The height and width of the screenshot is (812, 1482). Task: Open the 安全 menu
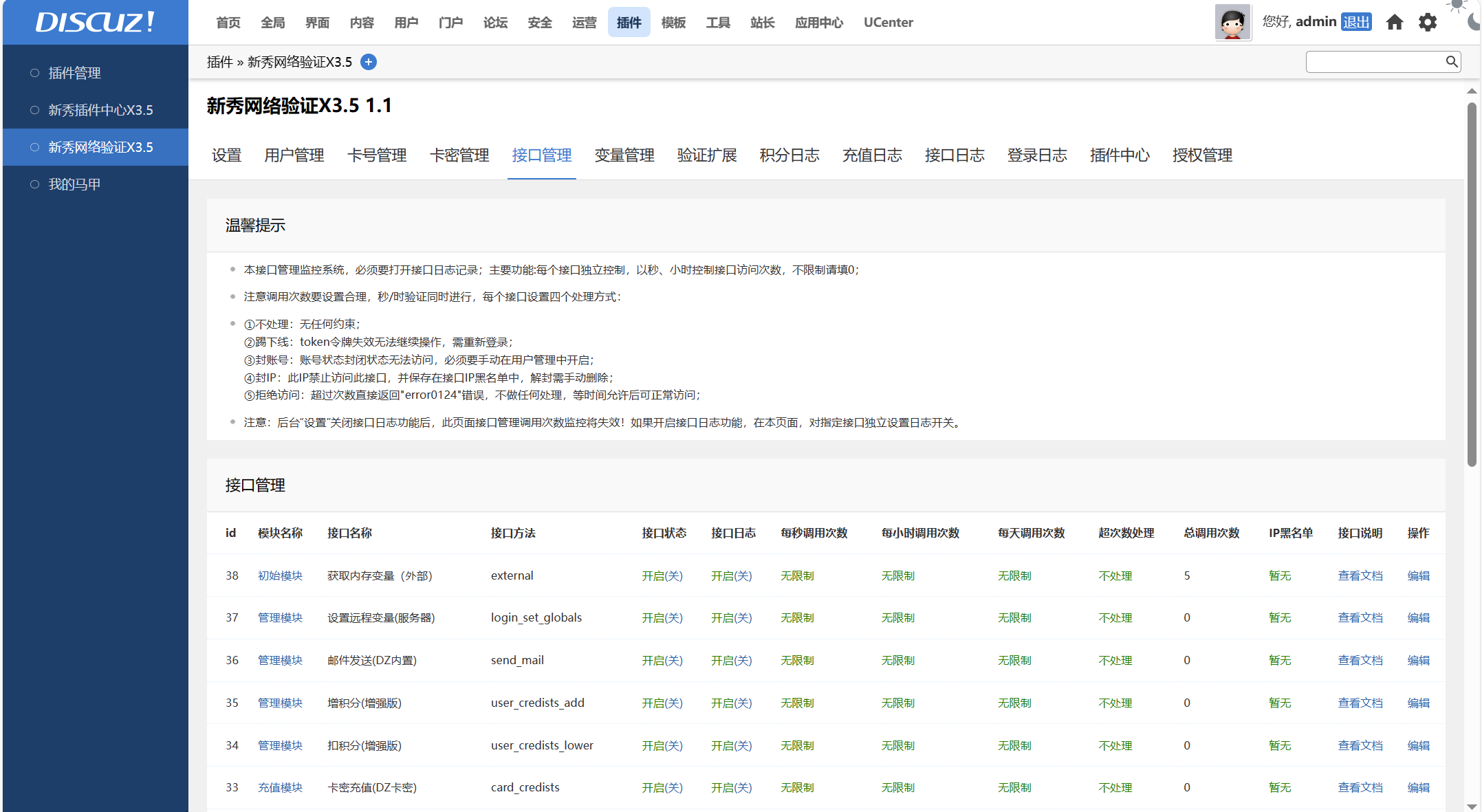coord(540,23)
